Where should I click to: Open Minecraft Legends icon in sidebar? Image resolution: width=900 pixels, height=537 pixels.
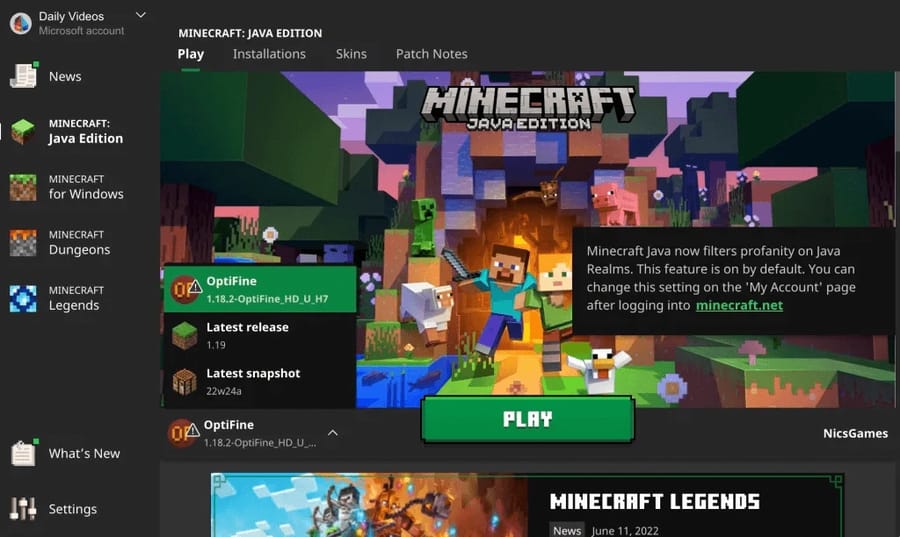tap(23, 298)
